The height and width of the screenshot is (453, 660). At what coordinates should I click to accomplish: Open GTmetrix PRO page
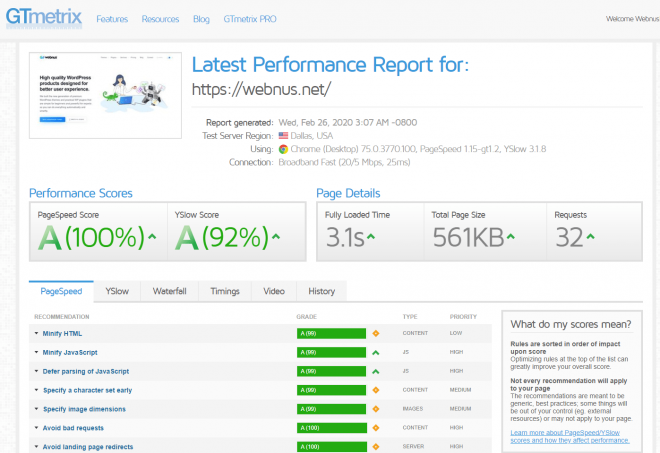coord(250,19)
